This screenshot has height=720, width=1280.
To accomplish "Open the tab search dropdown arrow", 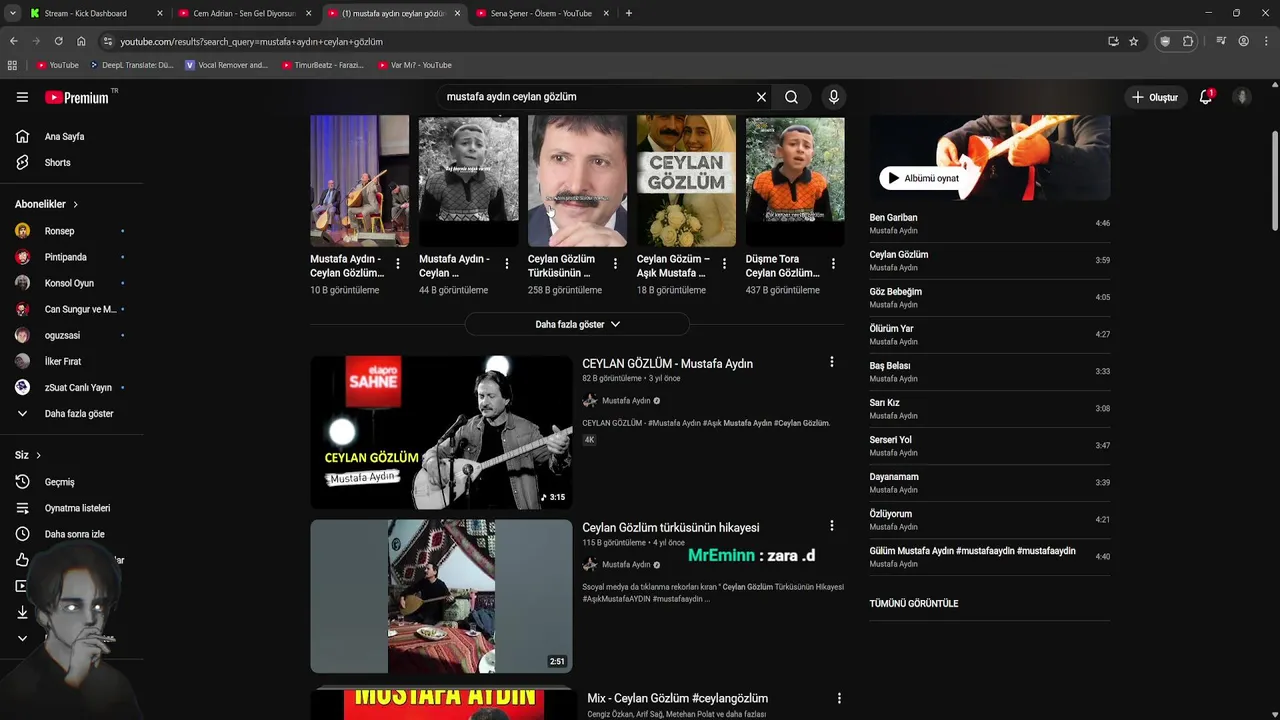I will (12, 13).
